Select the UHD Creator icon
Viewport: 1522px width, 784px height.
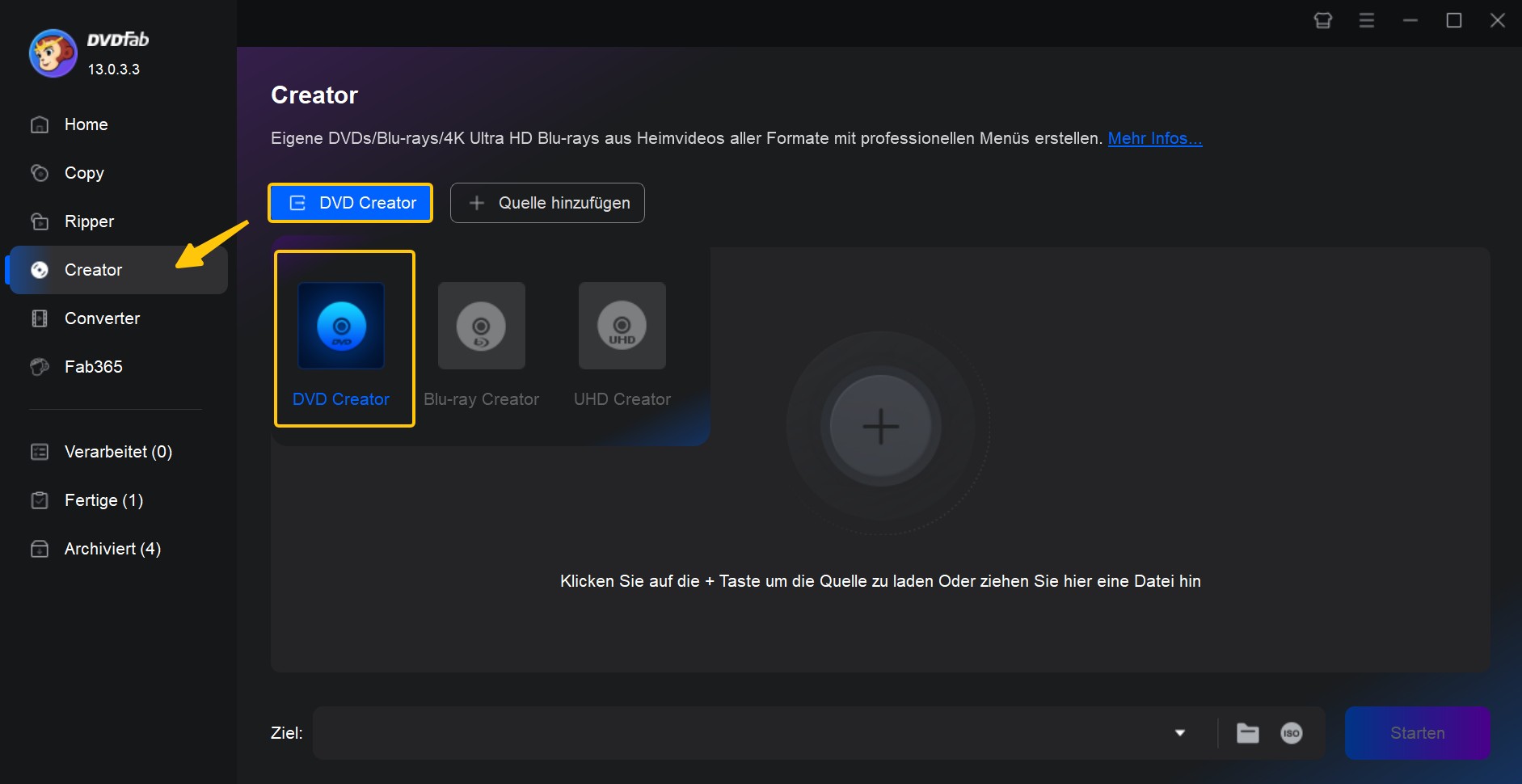[x=622, y=326]
